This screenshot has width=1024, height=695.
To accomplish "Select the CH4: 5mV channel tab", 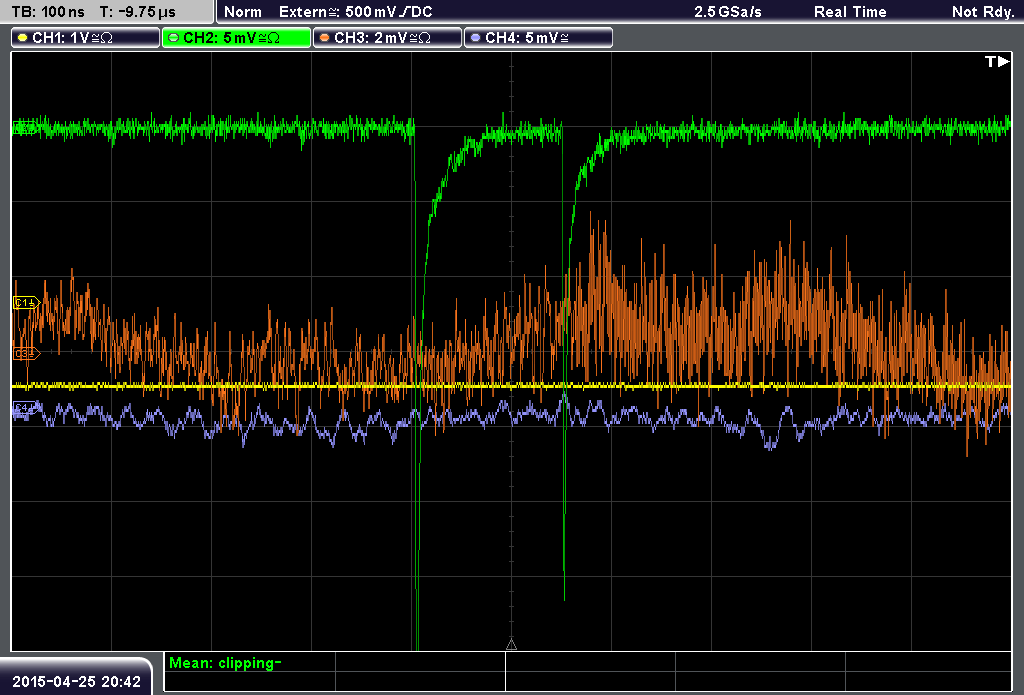I will [538, 38].
